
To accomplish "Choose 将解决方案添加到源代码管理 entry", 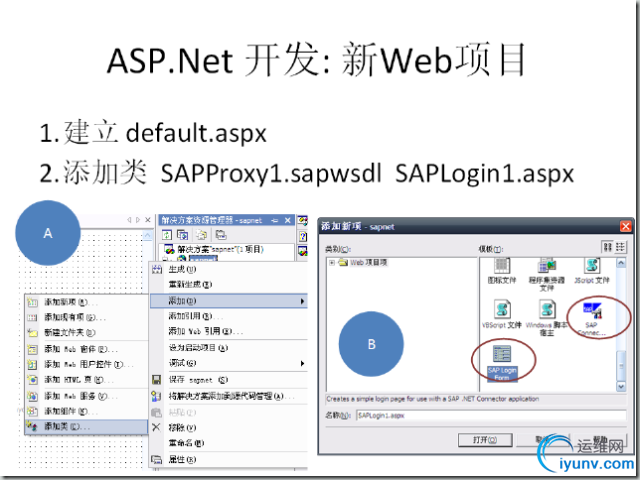I will click(x=229, y=396).
